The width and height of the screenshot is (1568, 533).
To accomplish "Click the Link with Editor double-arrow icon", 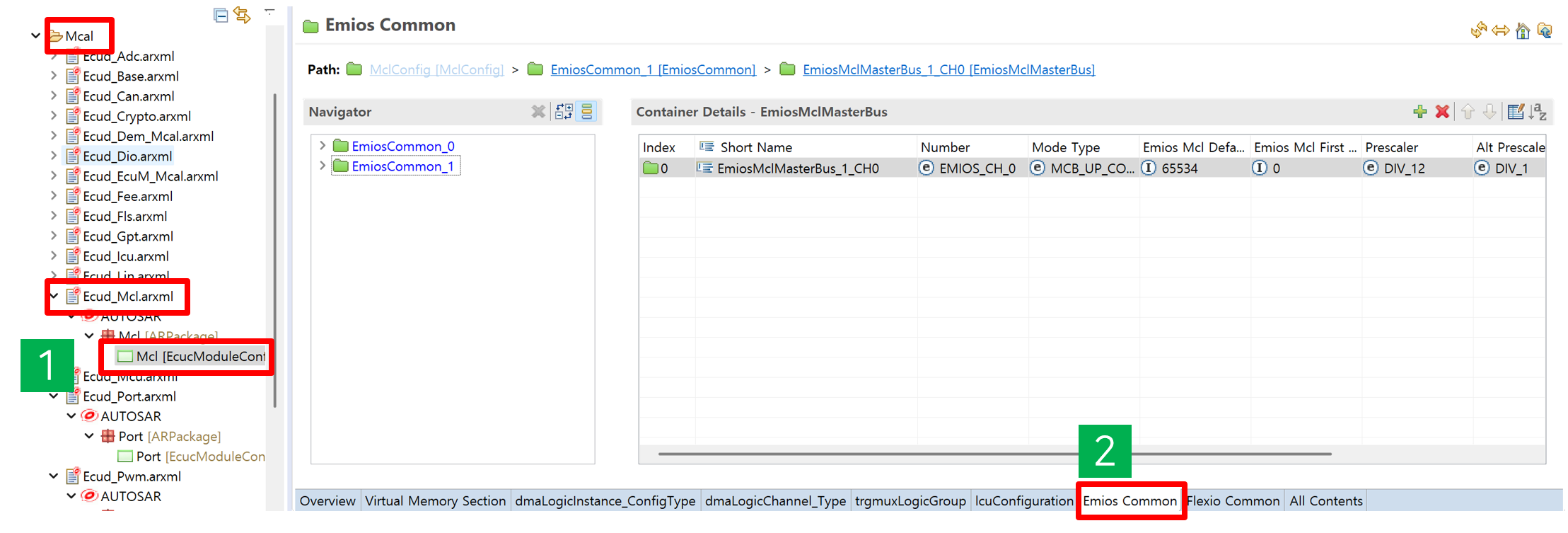I will (242, 15).
